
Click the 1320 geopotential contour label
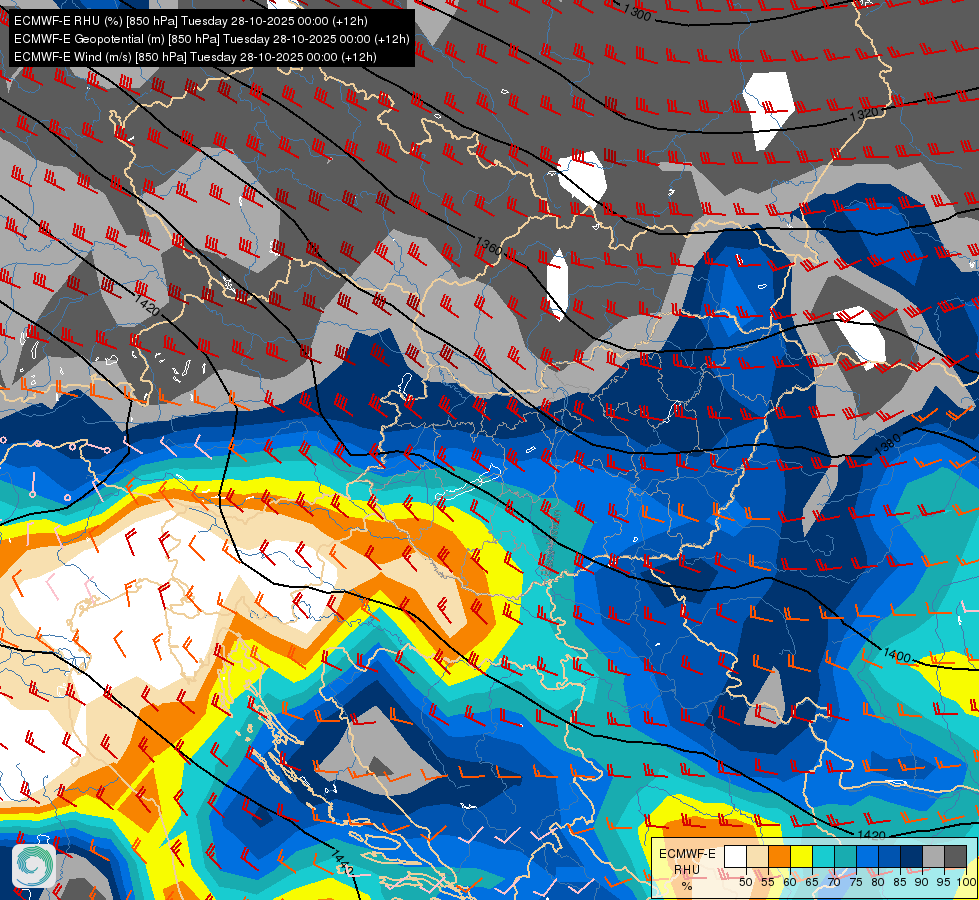pyautogui.click(x=864, y=114)
